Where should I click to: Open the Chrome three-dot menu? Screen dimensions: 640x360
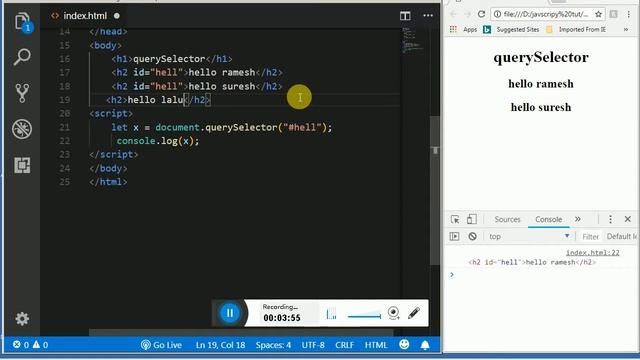point(629,14)
